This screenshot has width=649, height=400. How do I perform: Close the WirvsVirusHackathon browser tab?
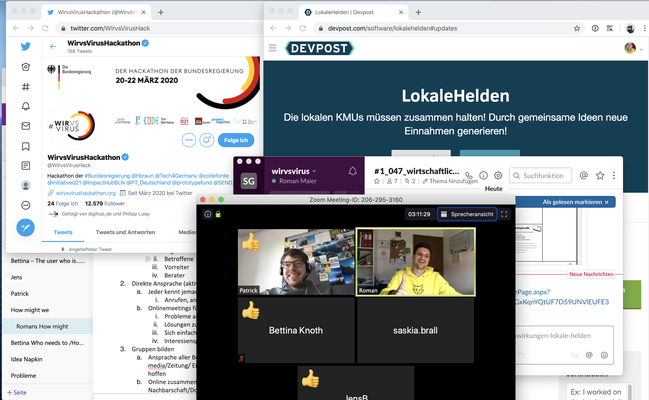[x=144, y=12]
